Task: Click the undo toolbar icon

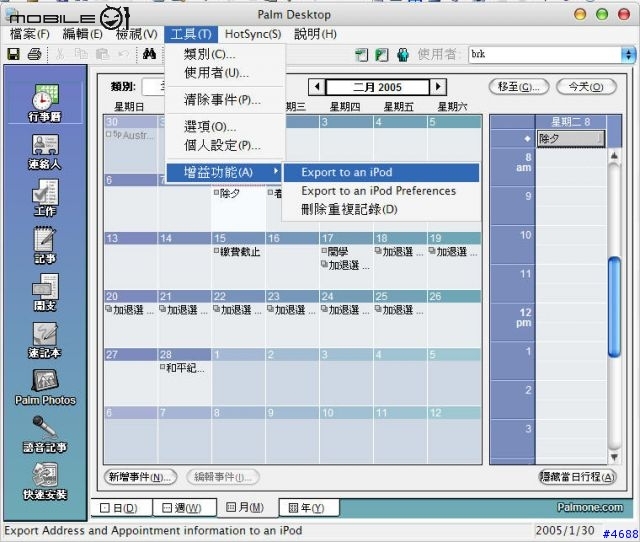Action: click(123, 54)
